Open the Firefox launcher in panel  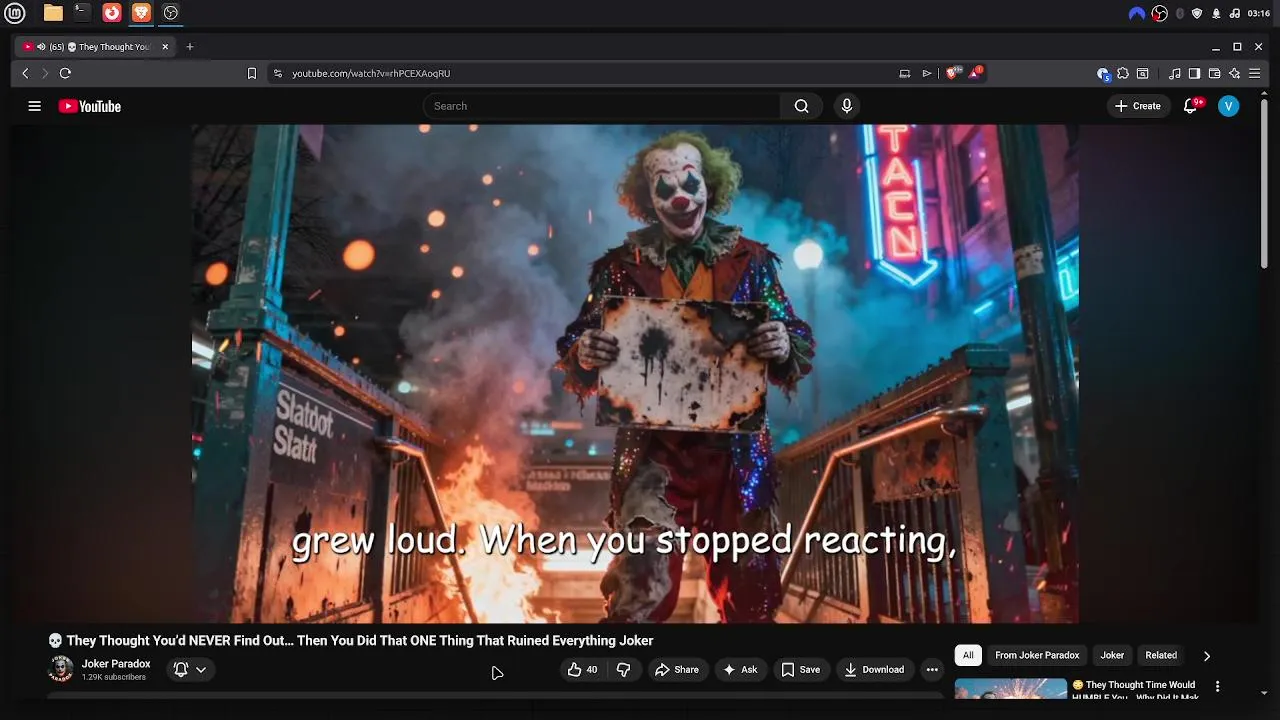(112, 13)
